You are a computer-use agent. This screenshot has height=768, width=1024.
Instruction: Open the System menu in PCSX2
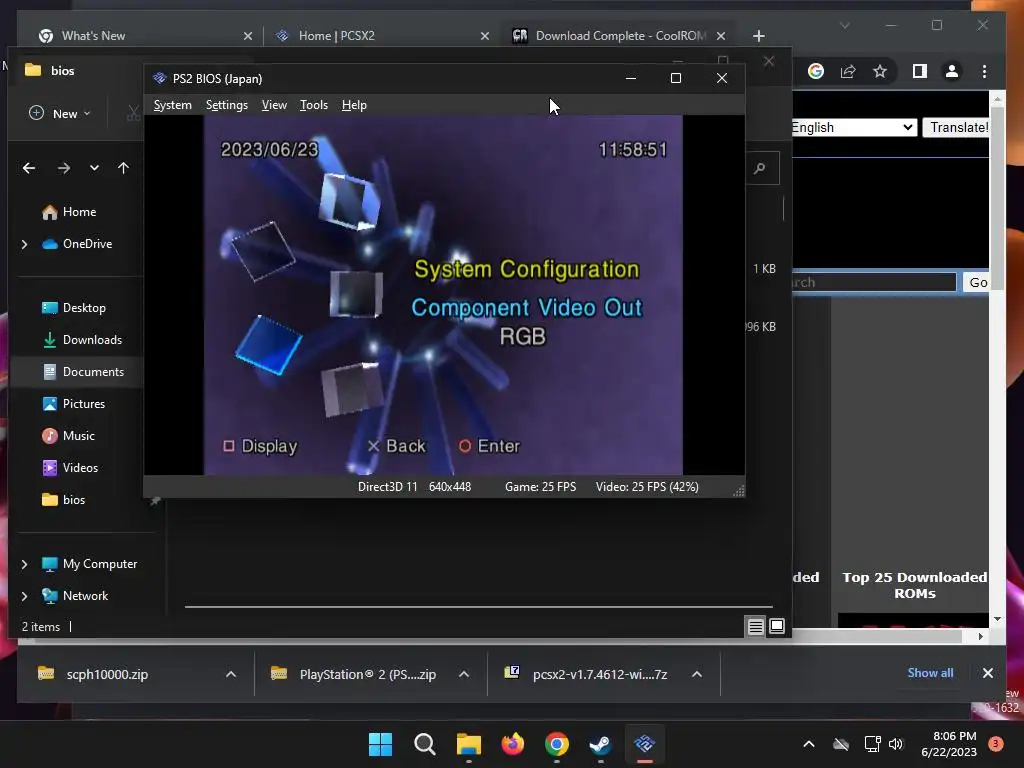click(x=172, y=104)
